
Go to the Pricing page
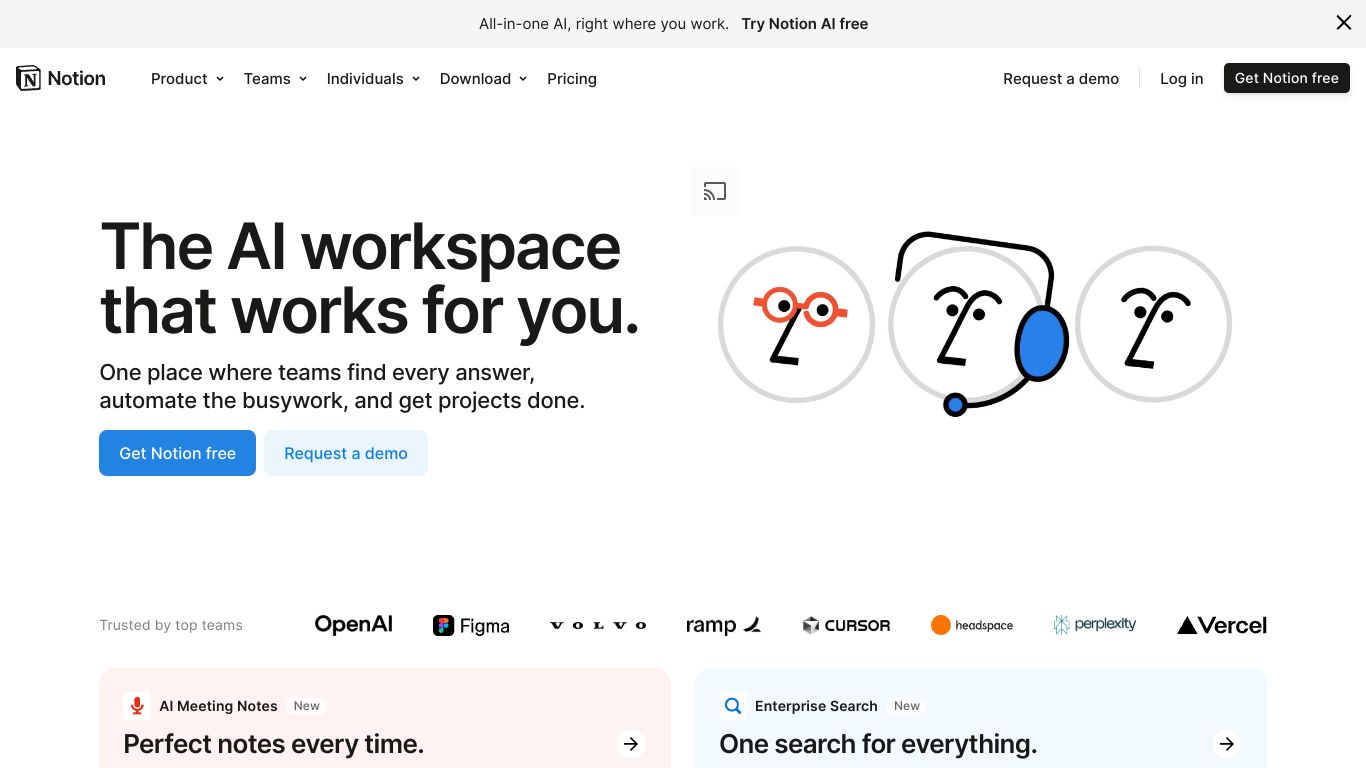tap(572, 79)
